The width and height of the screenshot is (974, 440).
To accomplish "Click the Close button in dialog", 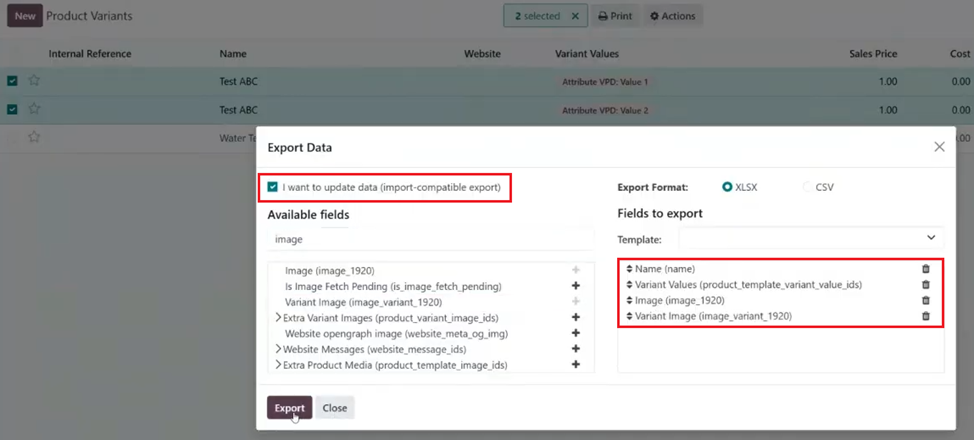I will coord(335,408).
